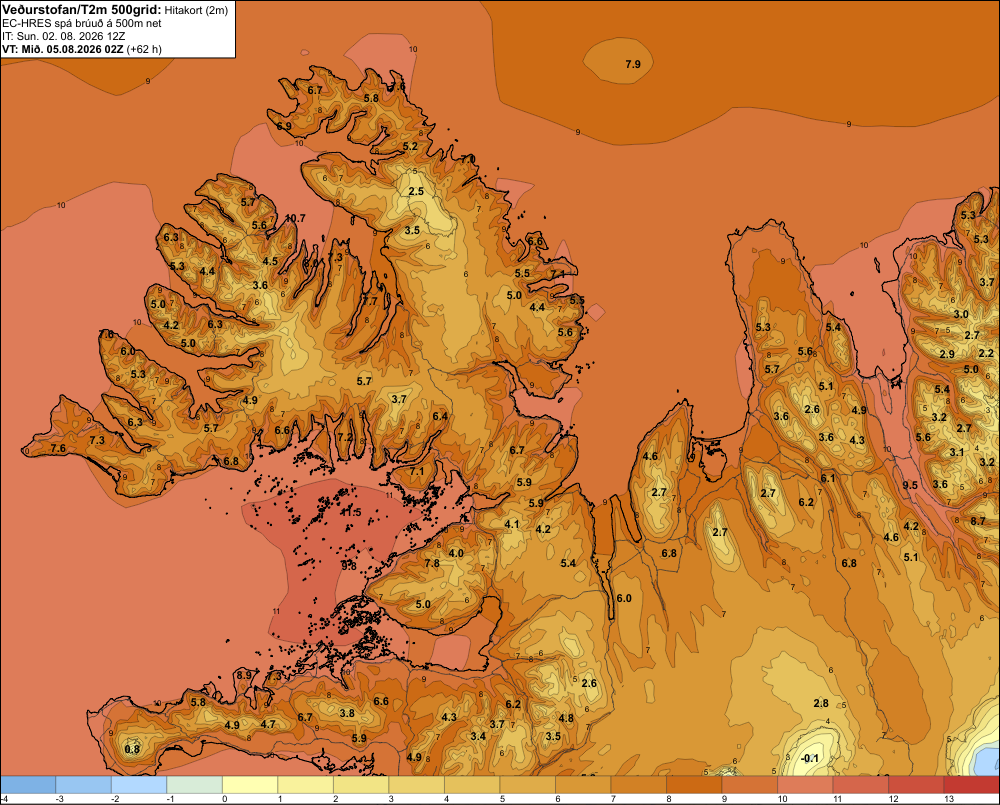The height and width of the screenshot is (805, 1000).
Task: Click the 'EC-HRES spá brúuð á 500m net' line
Action: click(82, 24)
